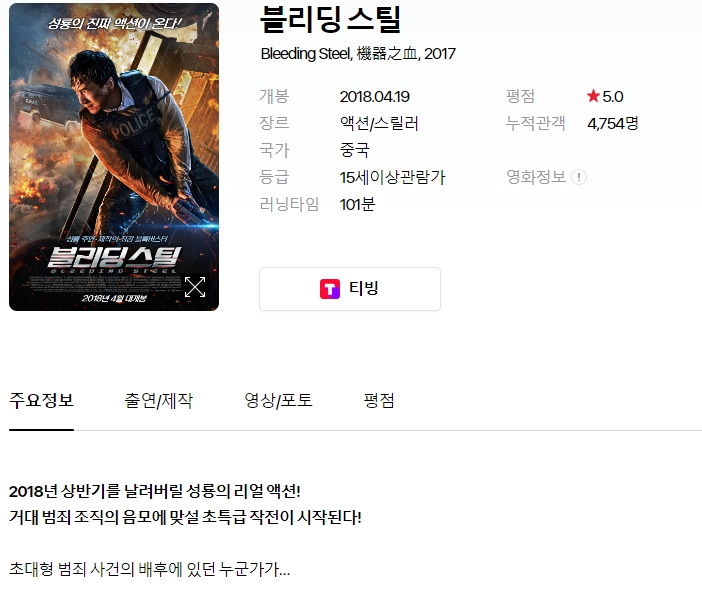Click the bold synopsis headline about 성룡
This screenshot has width=702, height=594.
tap(154, 491)
